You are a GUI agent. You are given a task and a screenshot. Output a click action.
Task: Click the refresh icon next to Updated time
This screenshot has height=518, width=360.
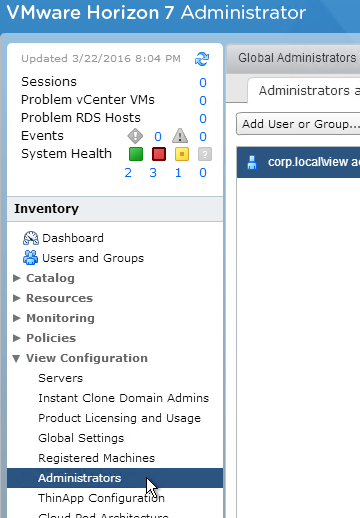[x=202, y=59]
